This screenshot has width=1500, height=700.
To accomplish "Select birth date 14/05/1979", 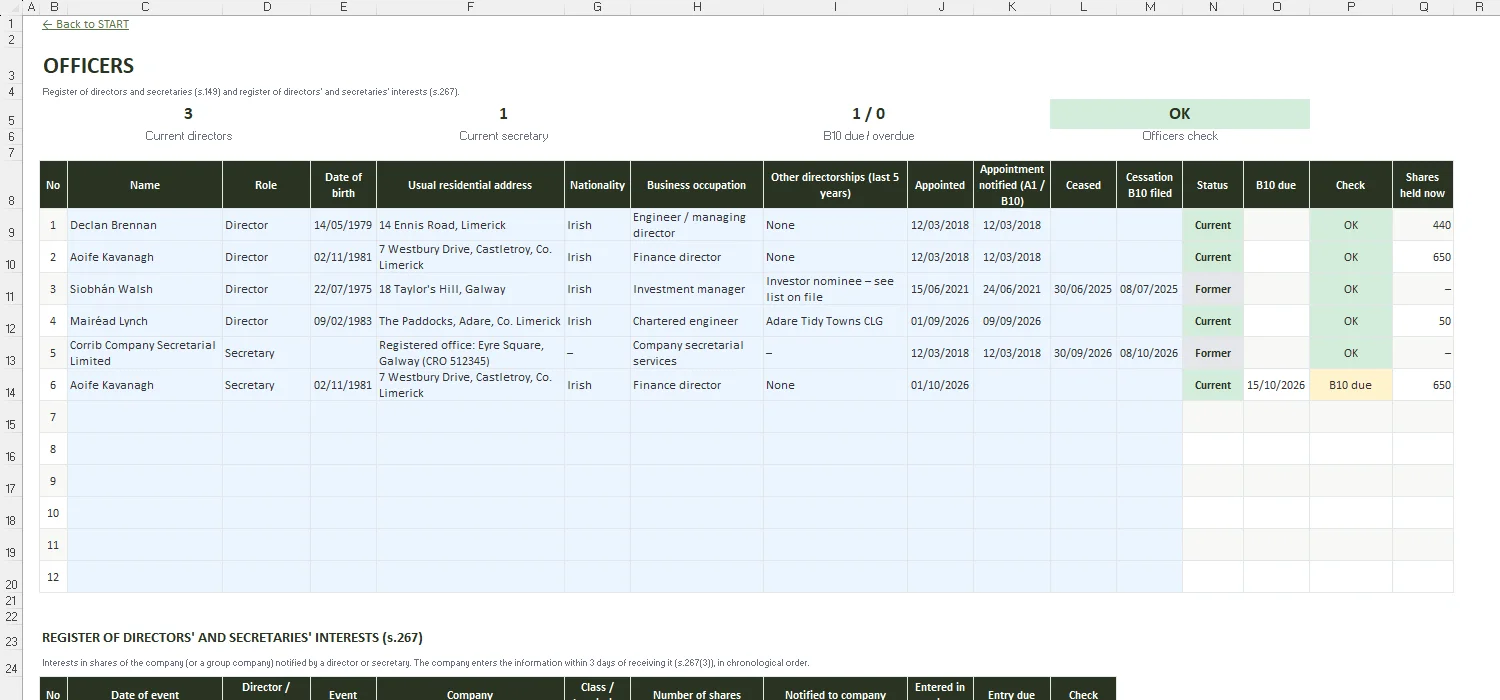I will tap(343, 225).
